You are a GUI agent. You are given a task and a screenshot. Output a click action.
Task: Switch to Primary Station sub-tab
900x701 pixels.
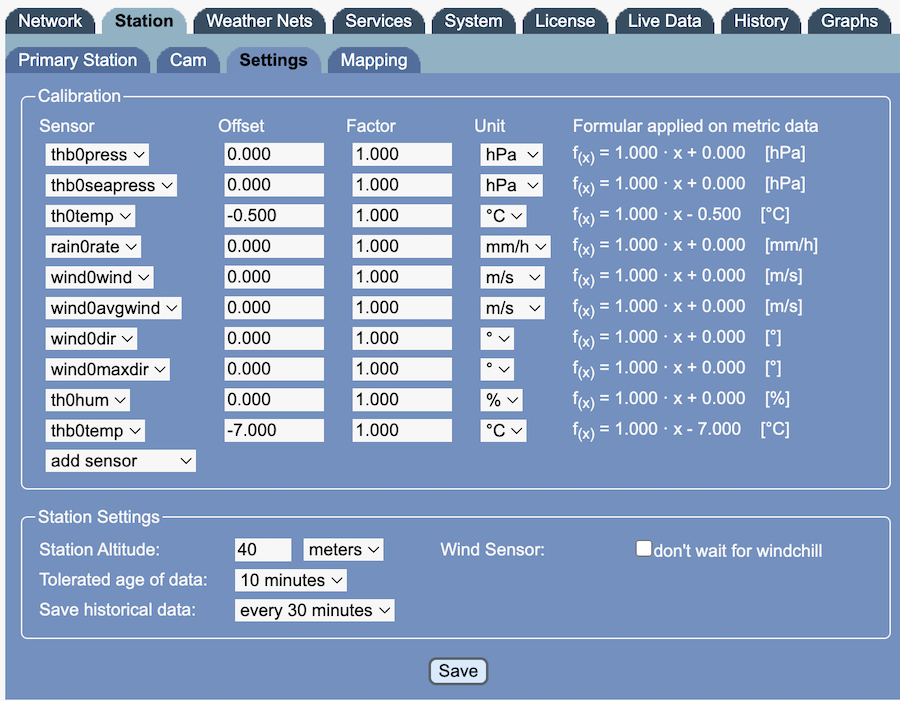[77, 60]
